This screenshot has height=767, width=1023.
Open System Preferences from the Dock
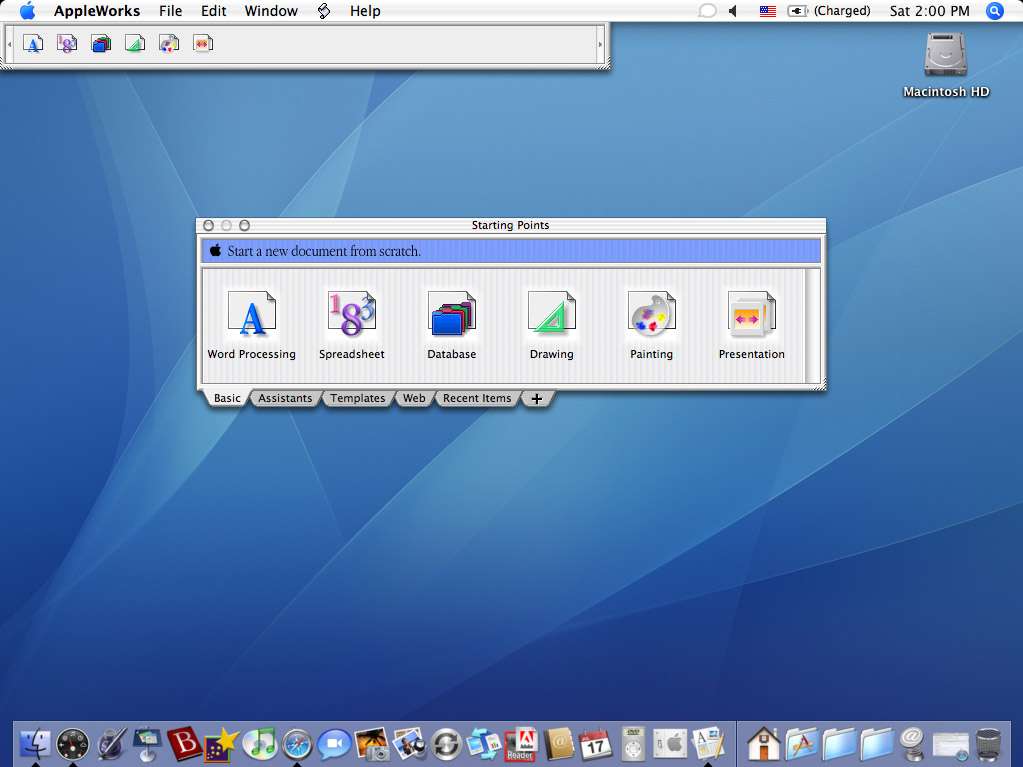point(670,744)
